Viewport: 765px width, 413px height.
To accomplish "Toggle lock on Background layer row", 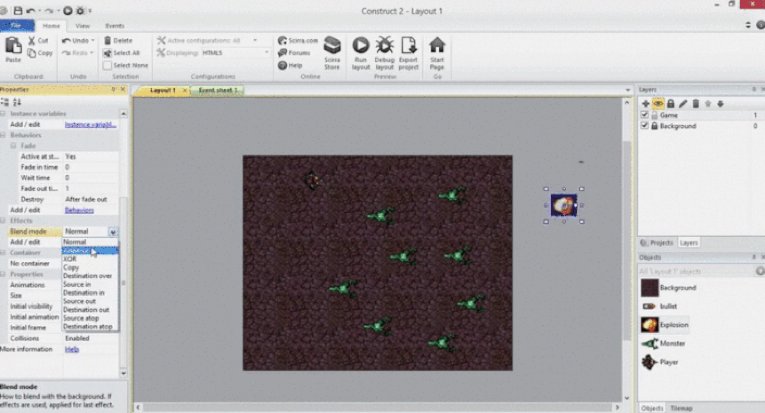I will [654, 126].
